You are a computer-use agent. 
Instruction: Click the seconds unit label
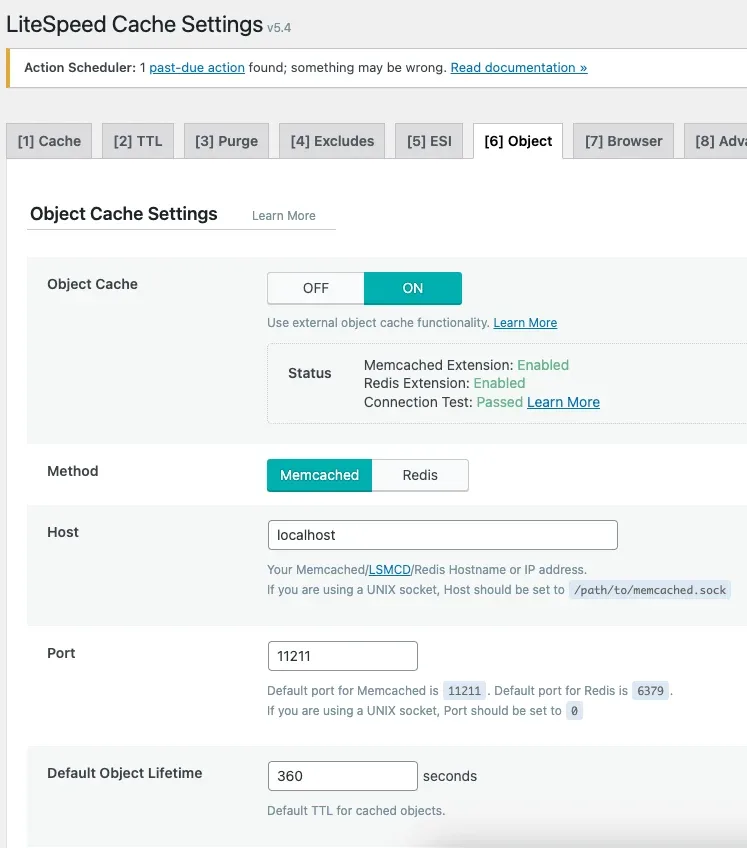(x=450, y=776)
